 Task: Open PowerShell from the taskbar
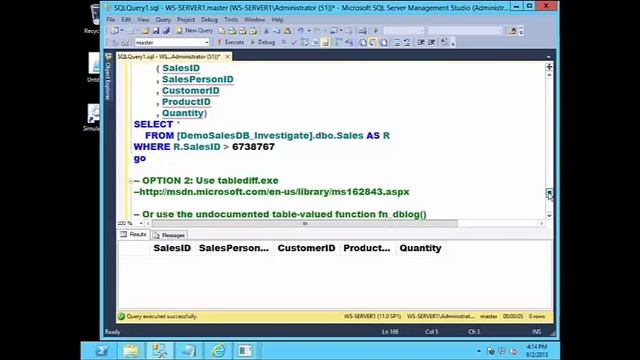tap(102, 351)
